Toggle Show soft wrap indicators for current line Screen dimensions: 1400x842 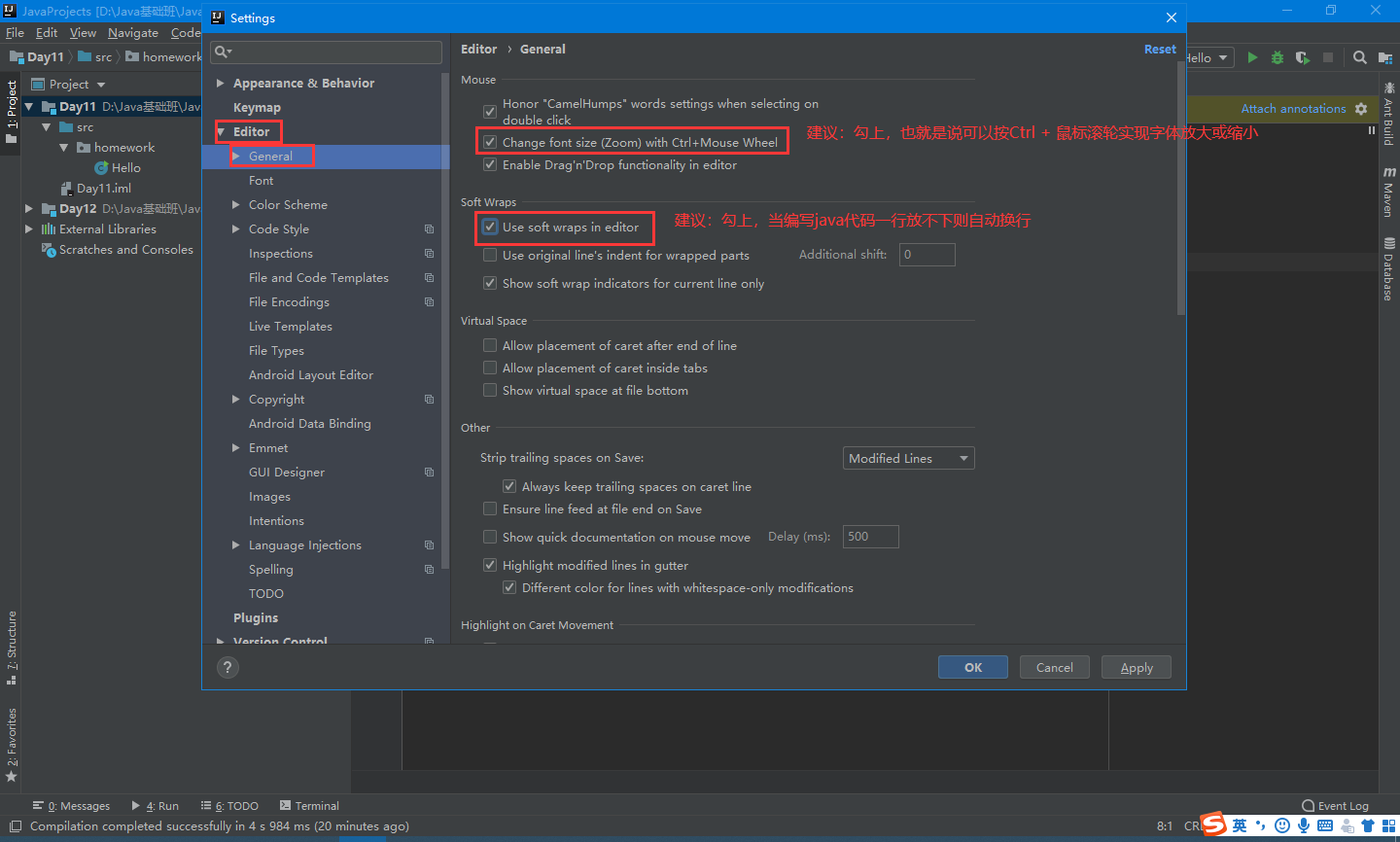[x=490, y=284]
